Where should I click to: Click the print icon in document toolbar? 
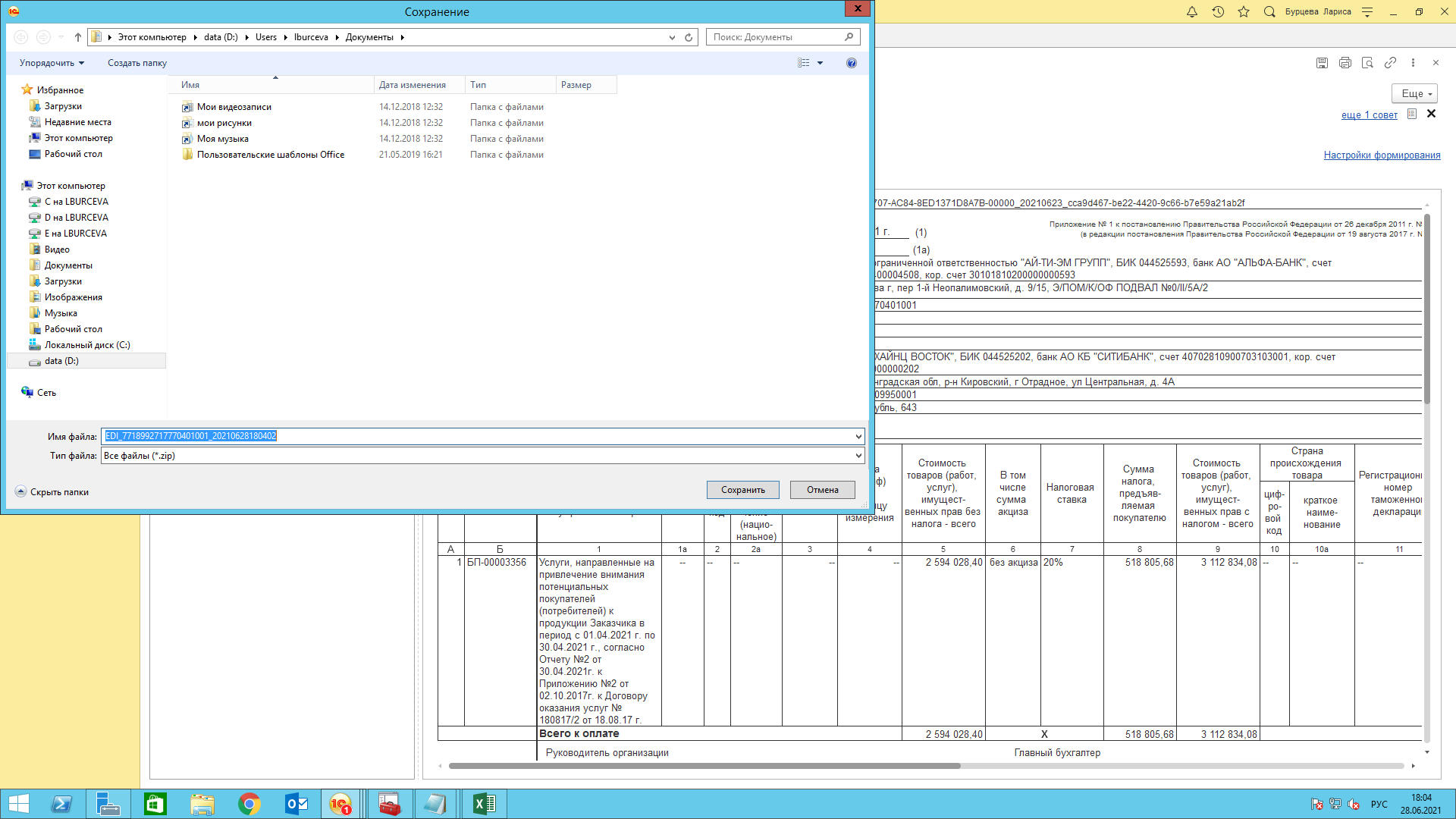1345,63
